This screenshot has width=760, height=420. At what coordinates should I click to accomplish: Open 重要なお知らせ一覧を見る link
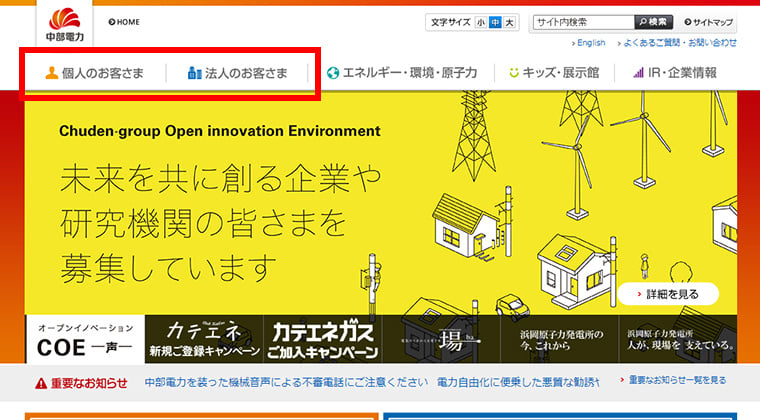coord(675,381)
